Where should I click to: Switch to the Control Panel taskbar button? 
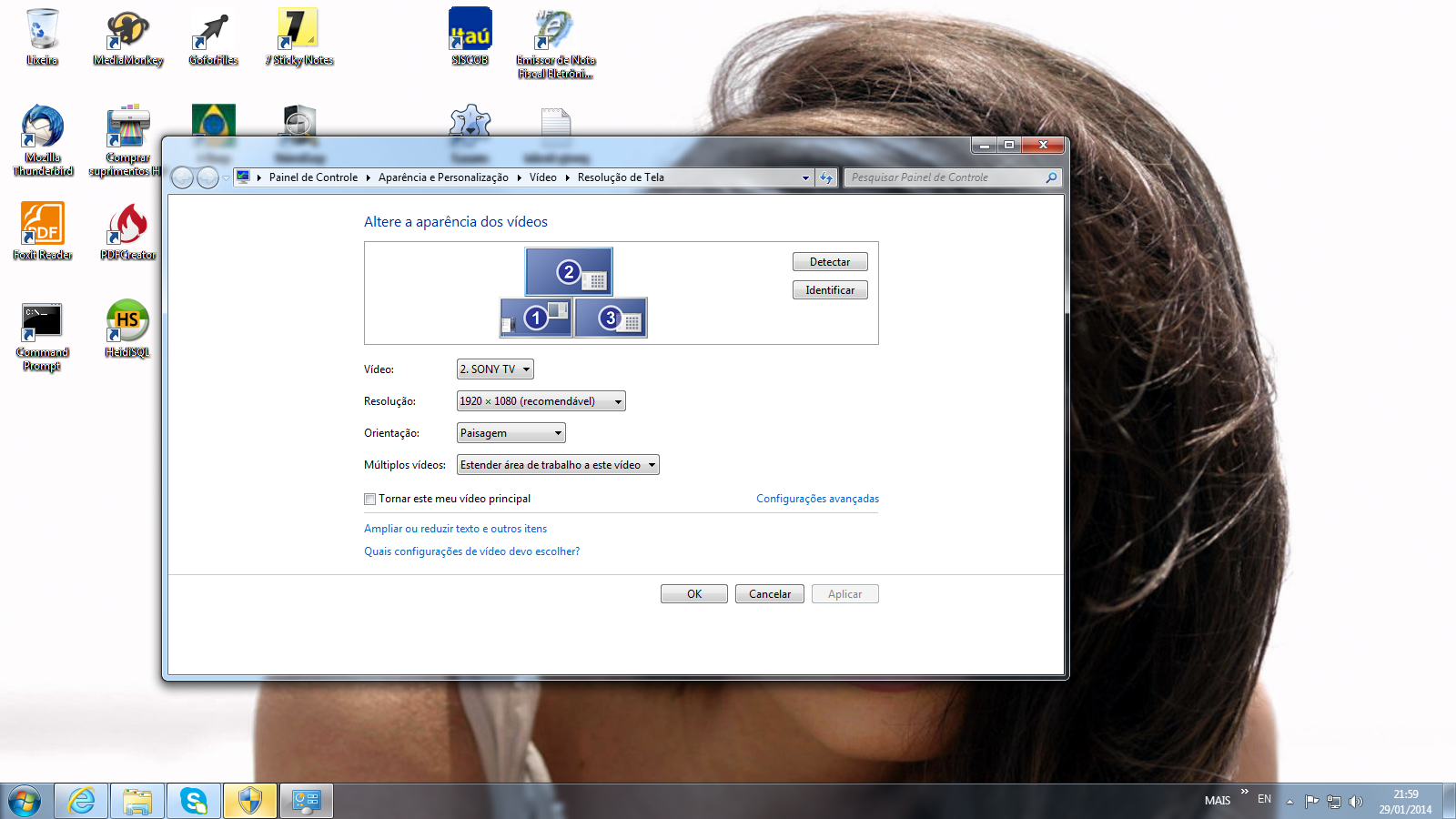pyautogui.click(x=307, y=802)
